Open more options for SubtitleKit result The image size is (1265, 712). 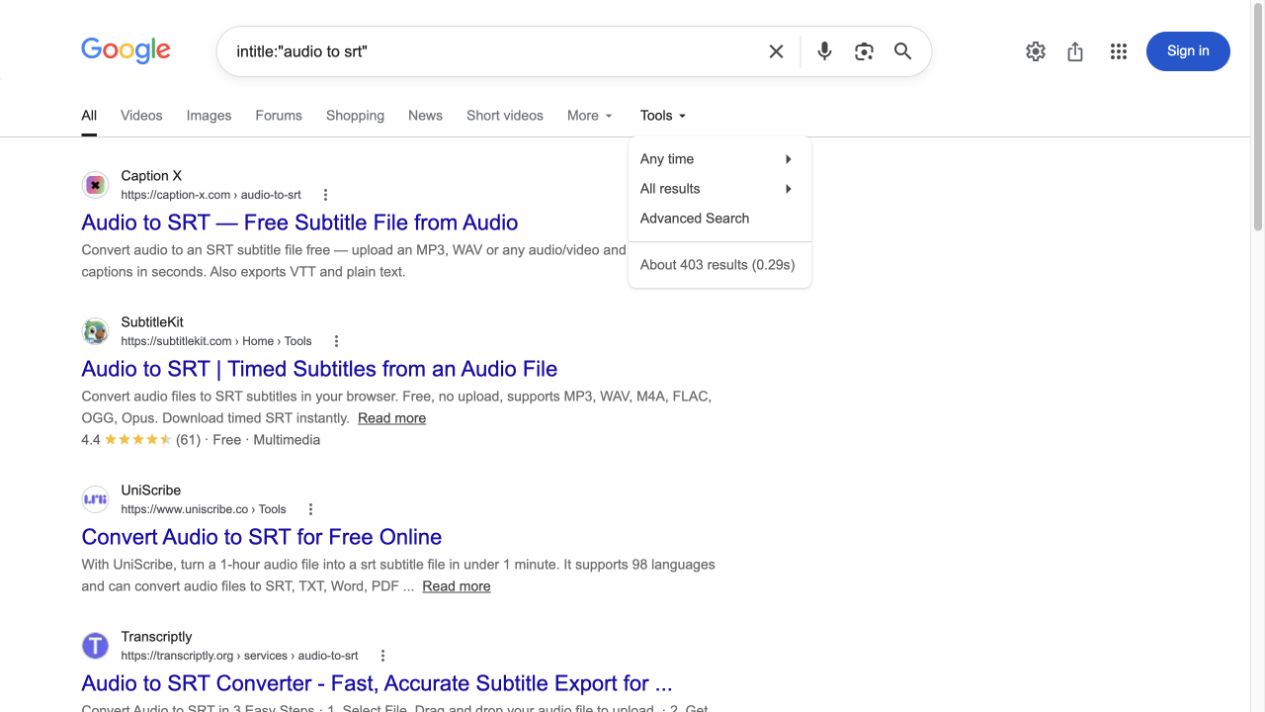click(336, 341)
